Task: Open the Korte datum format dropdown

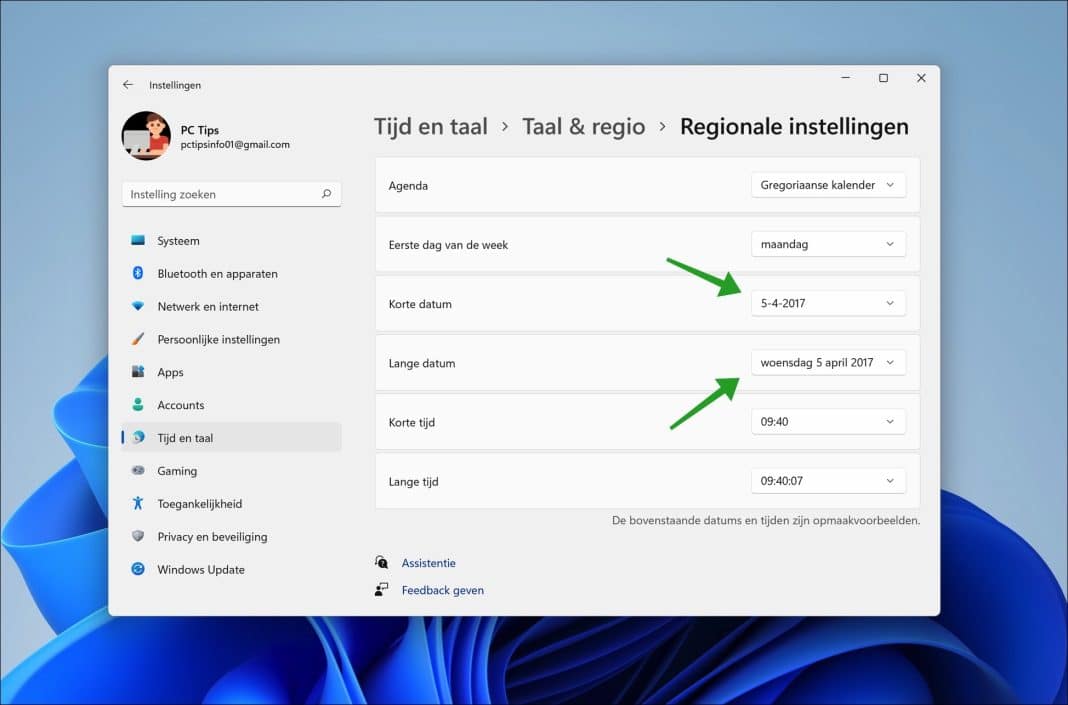Action: (828, 303)
